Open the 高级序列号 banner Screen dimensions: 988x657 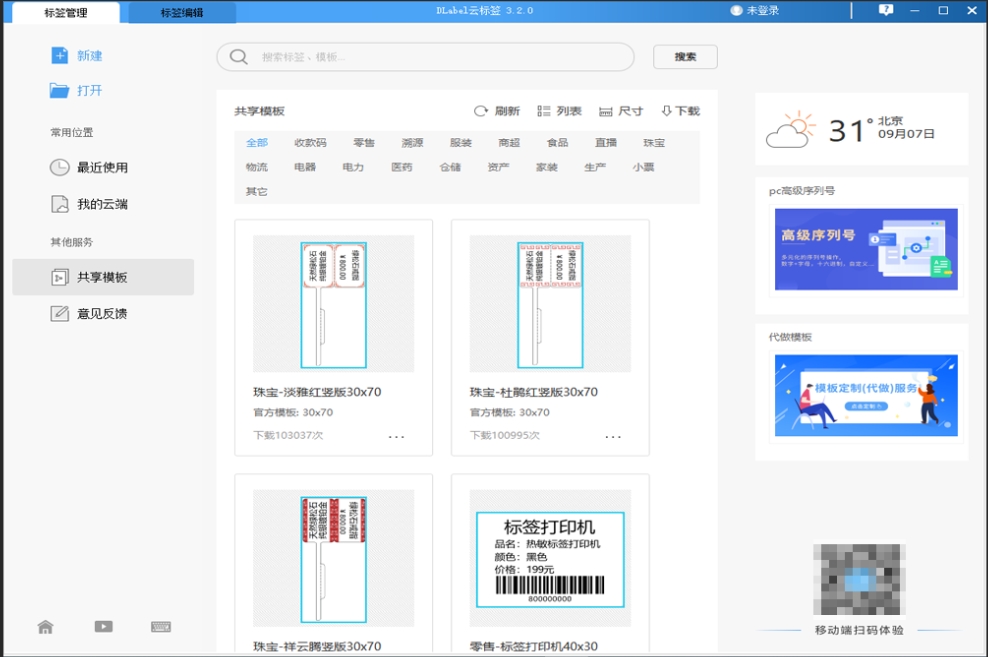pyautogui.click(x=866, y=249)
